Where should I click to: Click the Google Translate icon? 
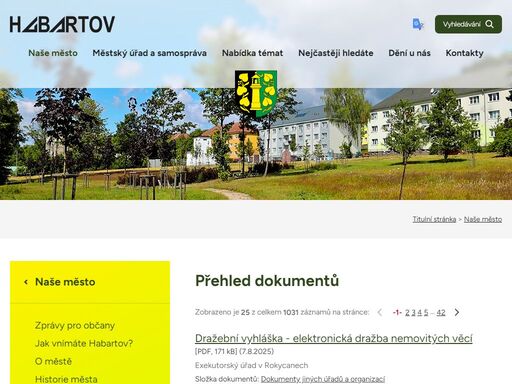click(418, 24)
